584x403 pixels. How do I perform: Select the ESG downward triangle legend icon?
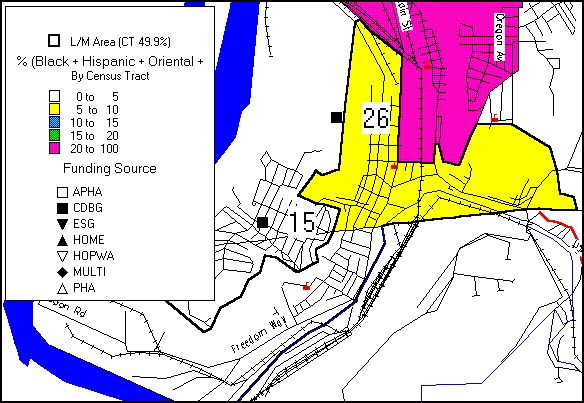tap(62, 224)
